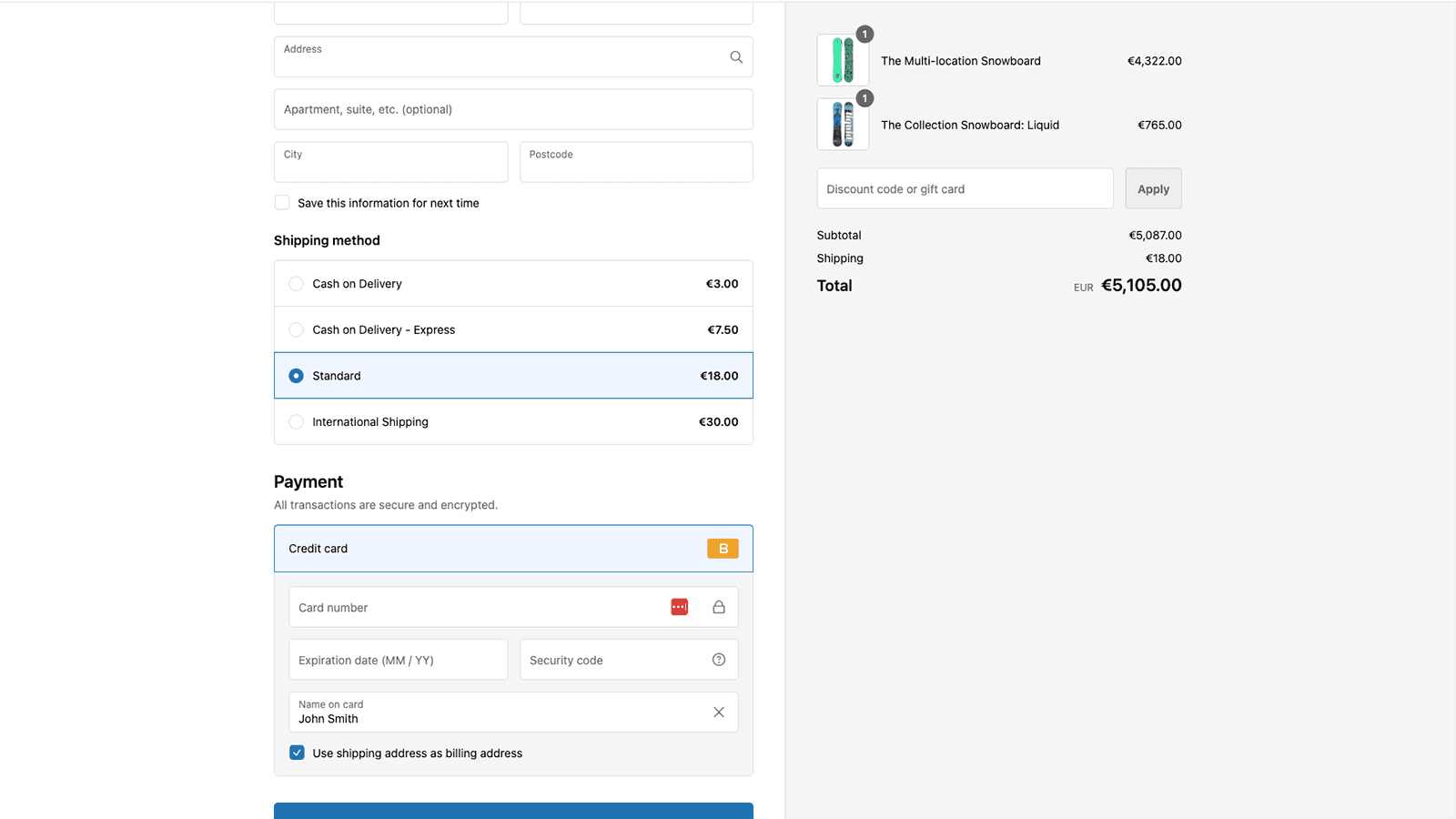Clear the name on card with X icon

tap(719, 713)
